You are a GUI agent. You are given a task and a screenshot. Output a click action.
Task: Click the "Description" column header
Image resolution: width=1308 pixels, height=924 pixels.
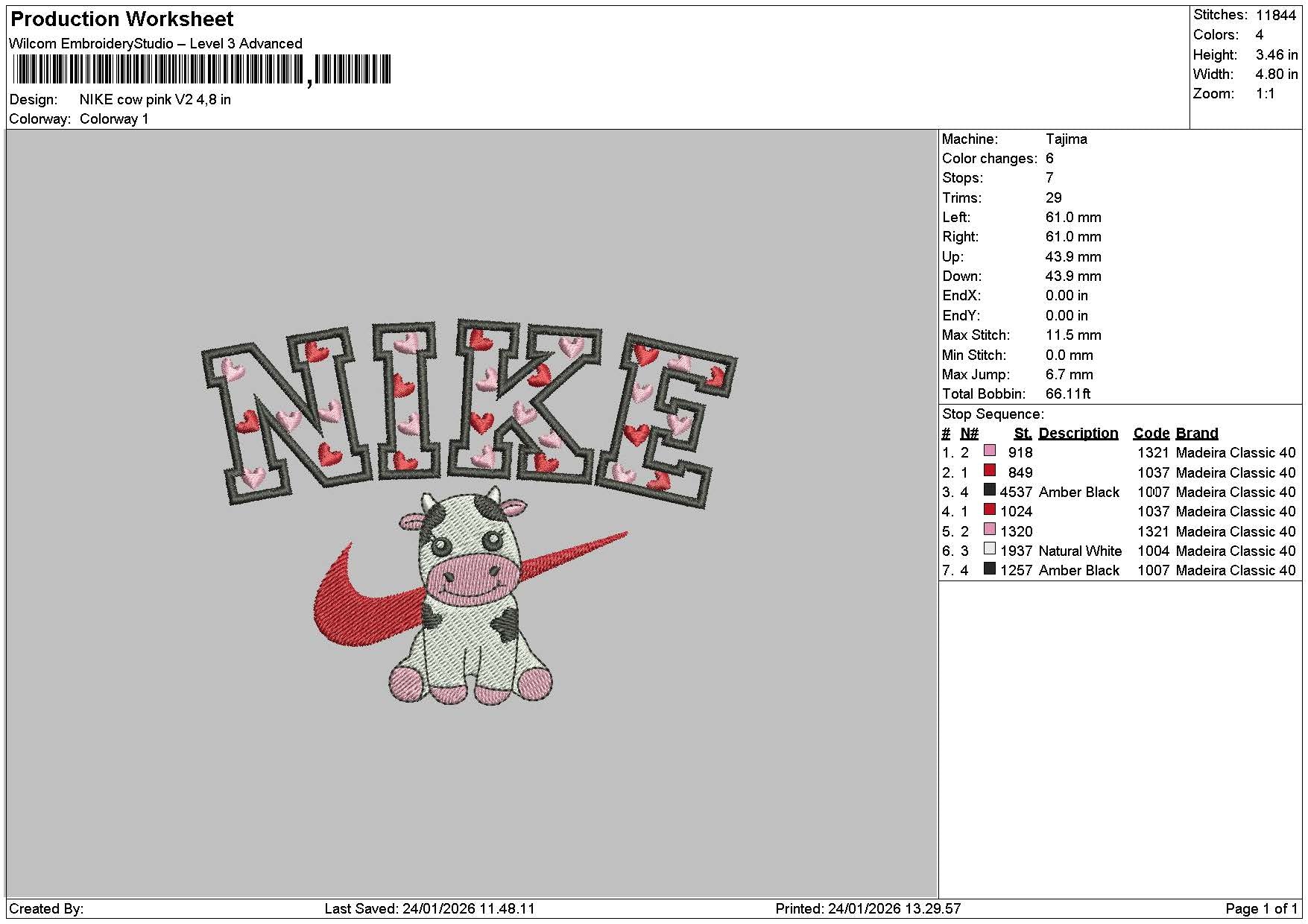[x=1078, y=434]
